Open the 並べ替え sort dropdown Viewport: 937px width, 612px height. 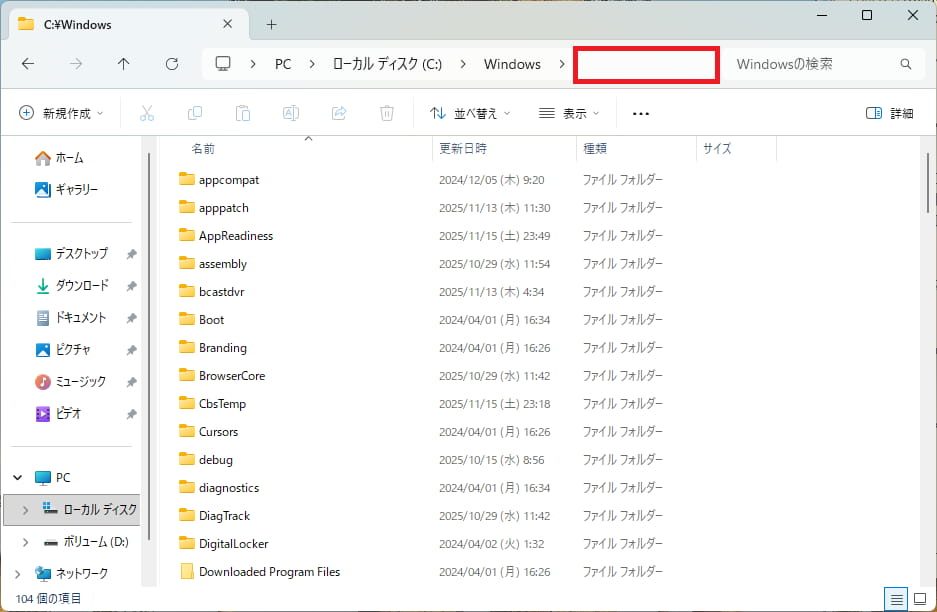point(470,113)
